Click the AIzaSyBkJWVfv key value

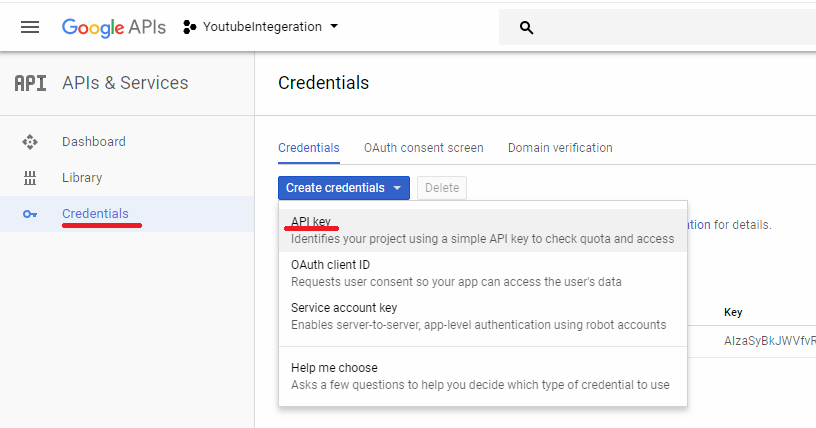[770, 341]
